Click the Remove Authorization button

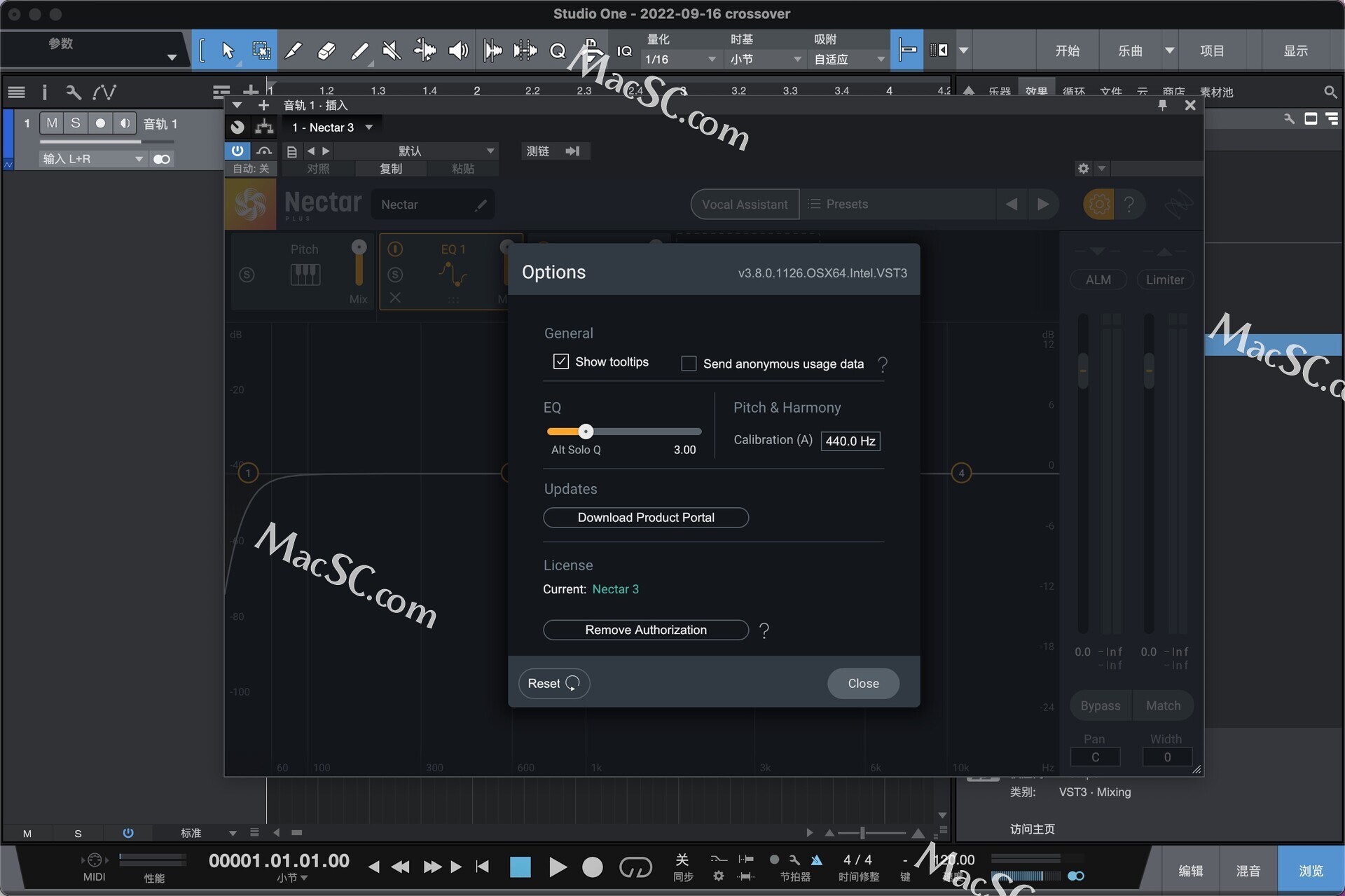click(x=645, y=629)
